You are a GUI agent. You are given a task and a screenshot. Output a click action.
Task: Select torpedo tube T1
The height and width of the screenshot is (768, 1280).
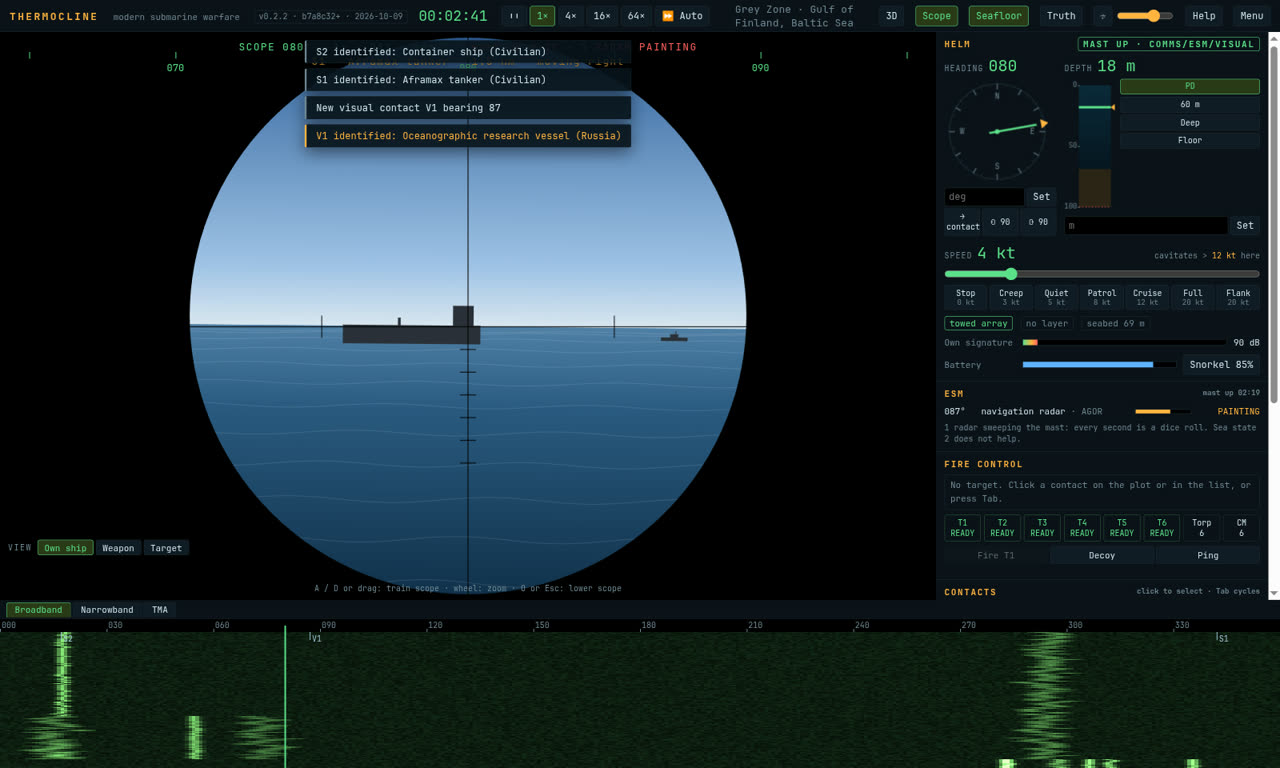pyautogui.click(x=962, y=528)
